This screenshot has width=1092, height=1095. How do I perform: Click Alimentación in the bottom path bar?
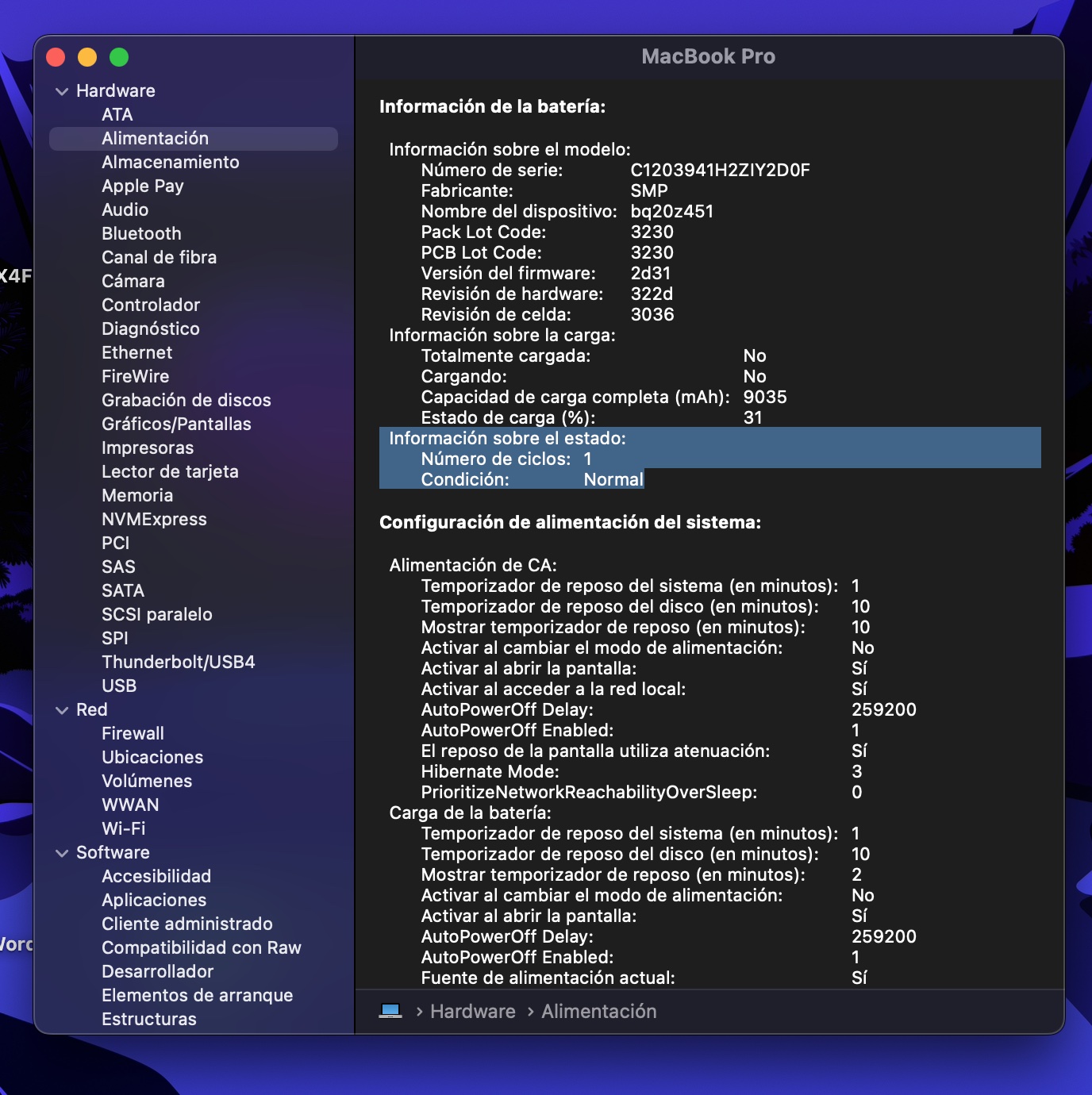(x=598, y=1011)
